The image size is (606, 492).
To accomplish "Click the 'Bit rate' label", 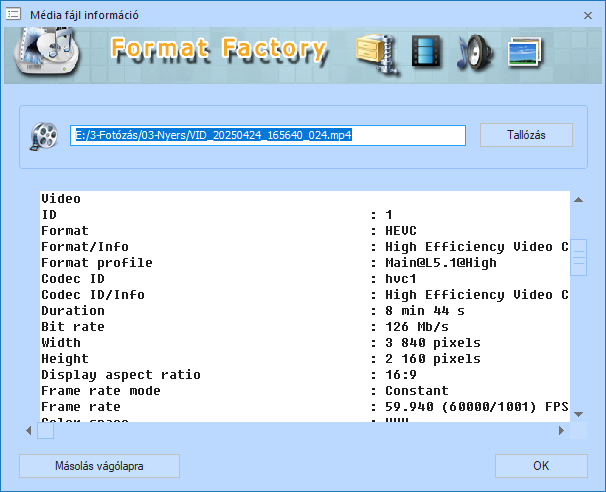I will coord(73,327).
